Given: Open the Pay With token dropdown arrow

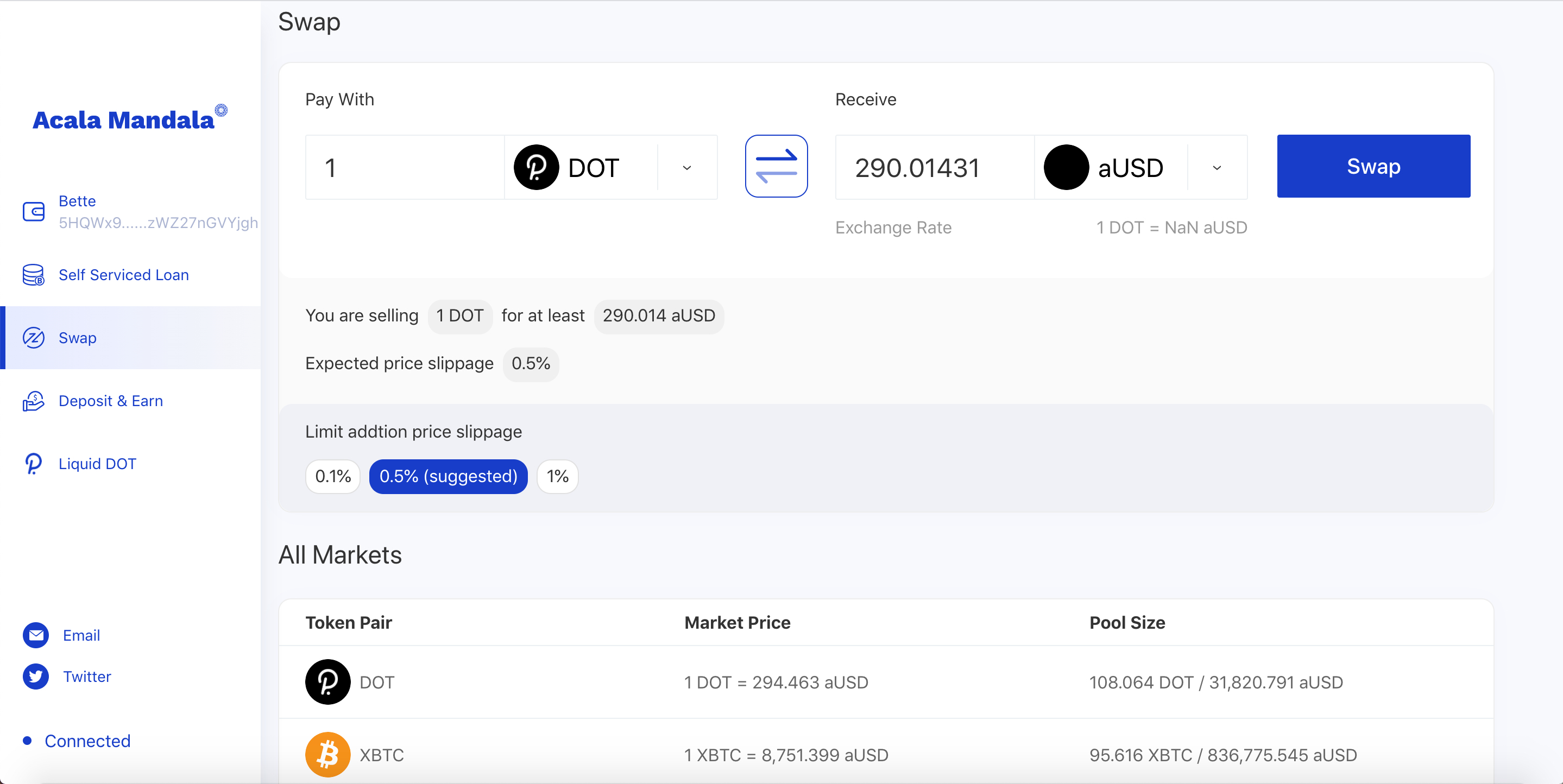Looking at the screenshot, I should click(x=687, y=167).
